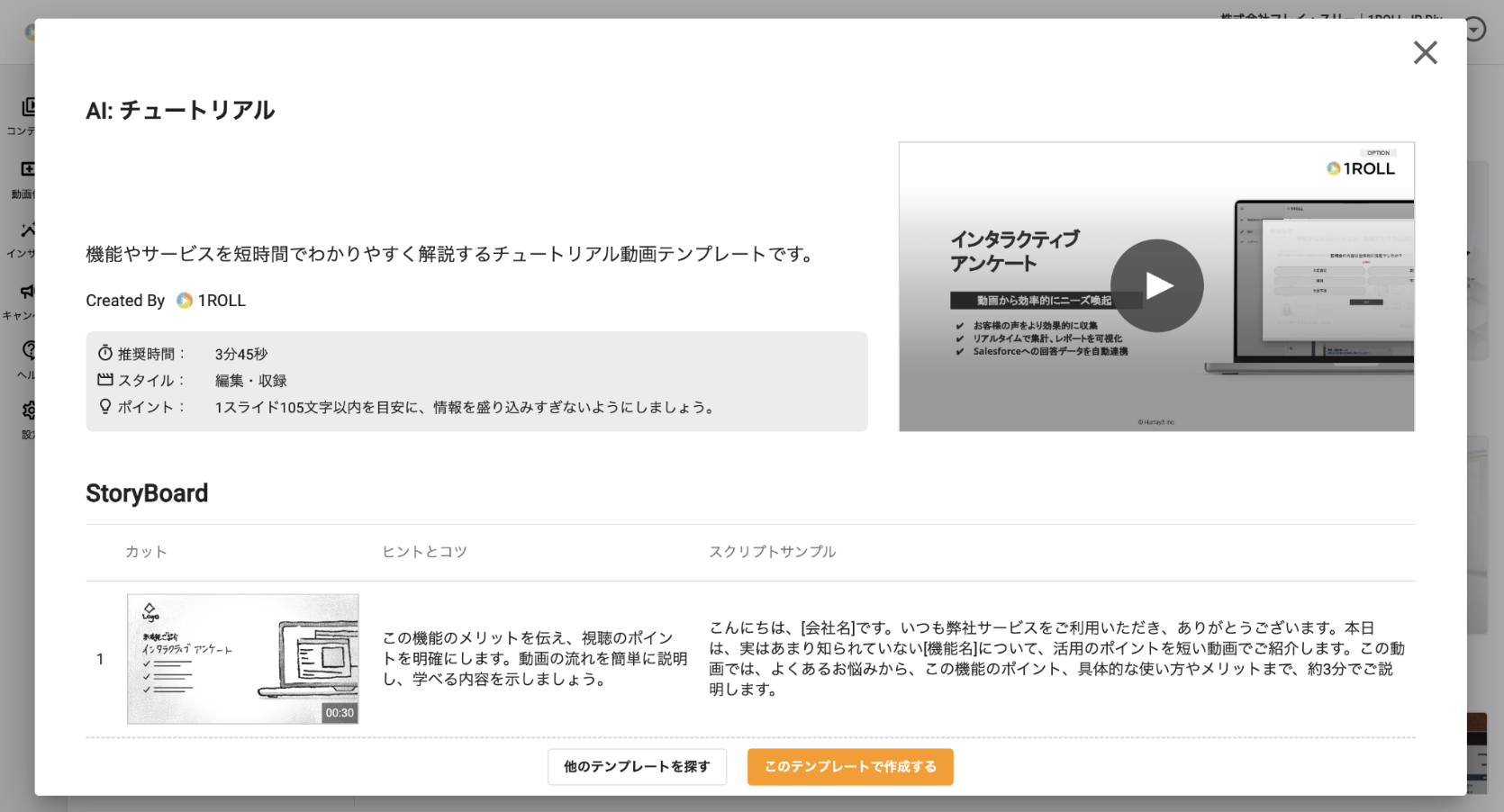
Task: Click the clapperboard icon beside スタイル
Action: click(x=106, y=380)
